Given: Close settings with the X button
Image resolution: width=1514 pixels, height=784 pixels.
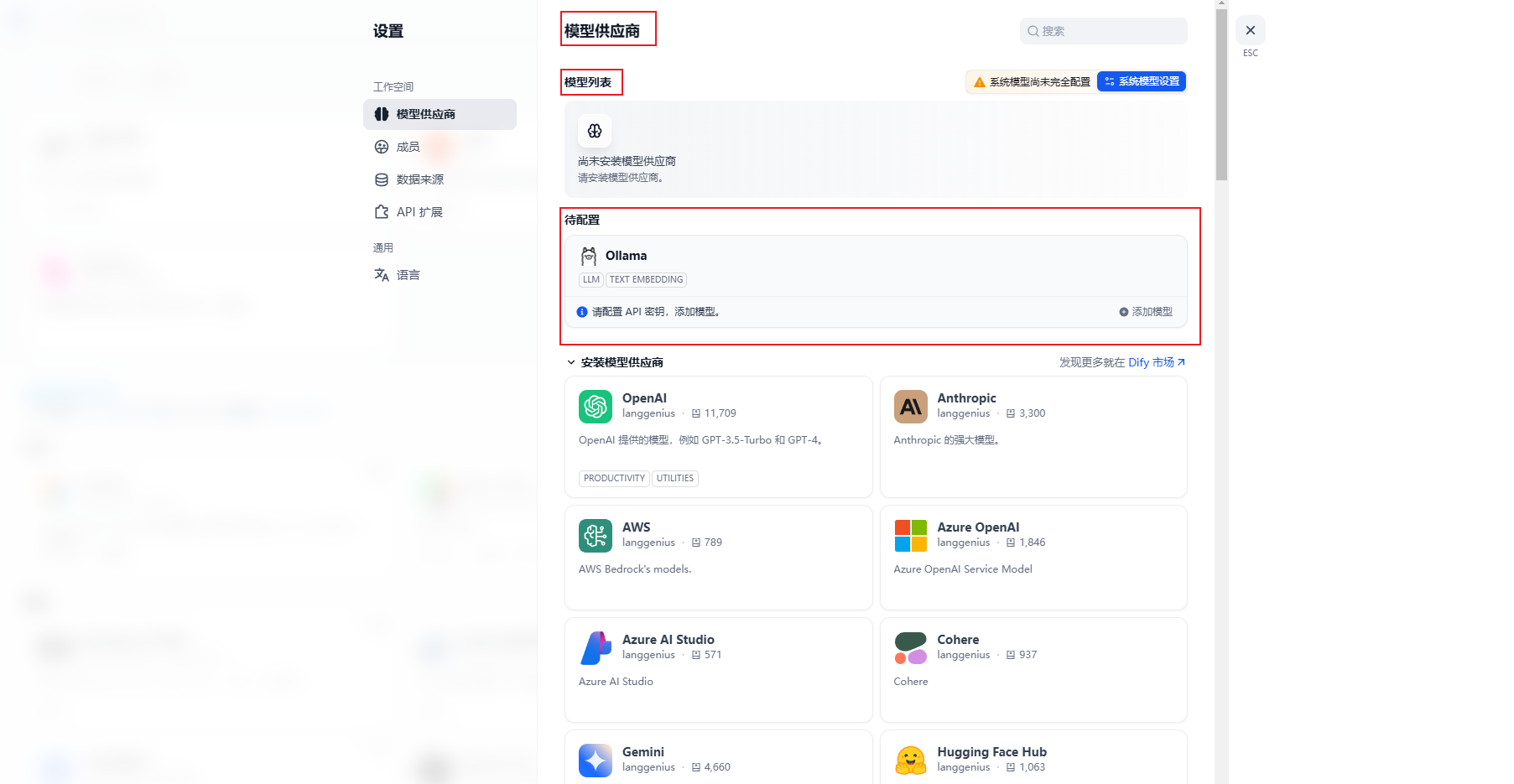Looking at the screenshot, I should pos(1251,30).
